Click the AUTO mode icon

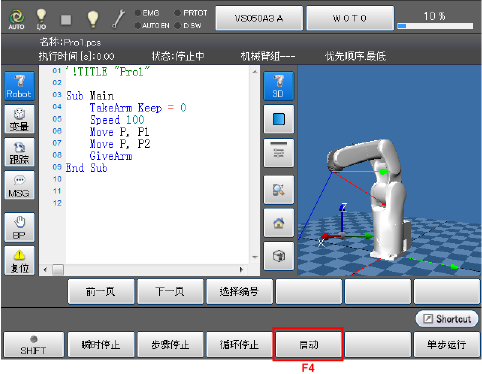16,19
